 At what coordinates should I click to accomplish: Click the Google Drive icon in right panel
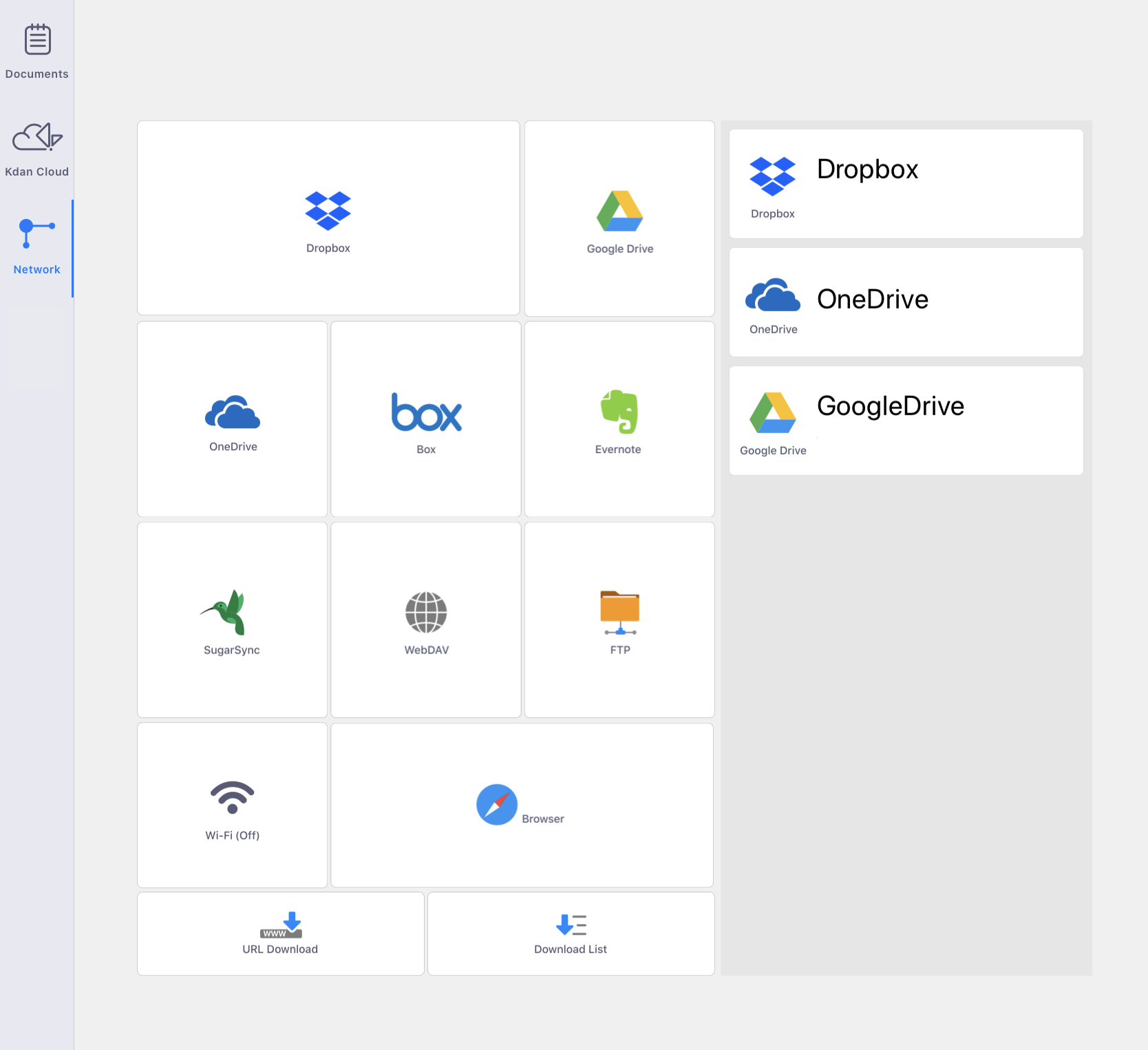tap(773, 412)
